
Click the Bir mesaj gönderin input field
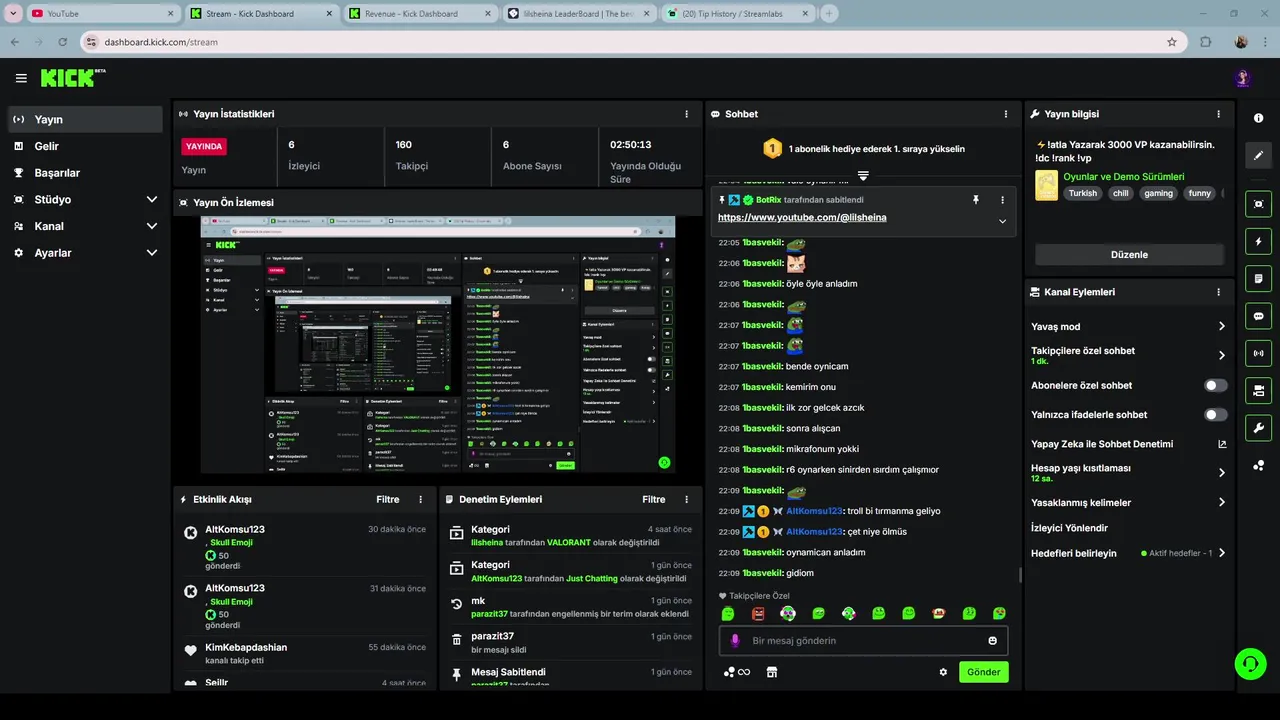[x=863, y=641]
